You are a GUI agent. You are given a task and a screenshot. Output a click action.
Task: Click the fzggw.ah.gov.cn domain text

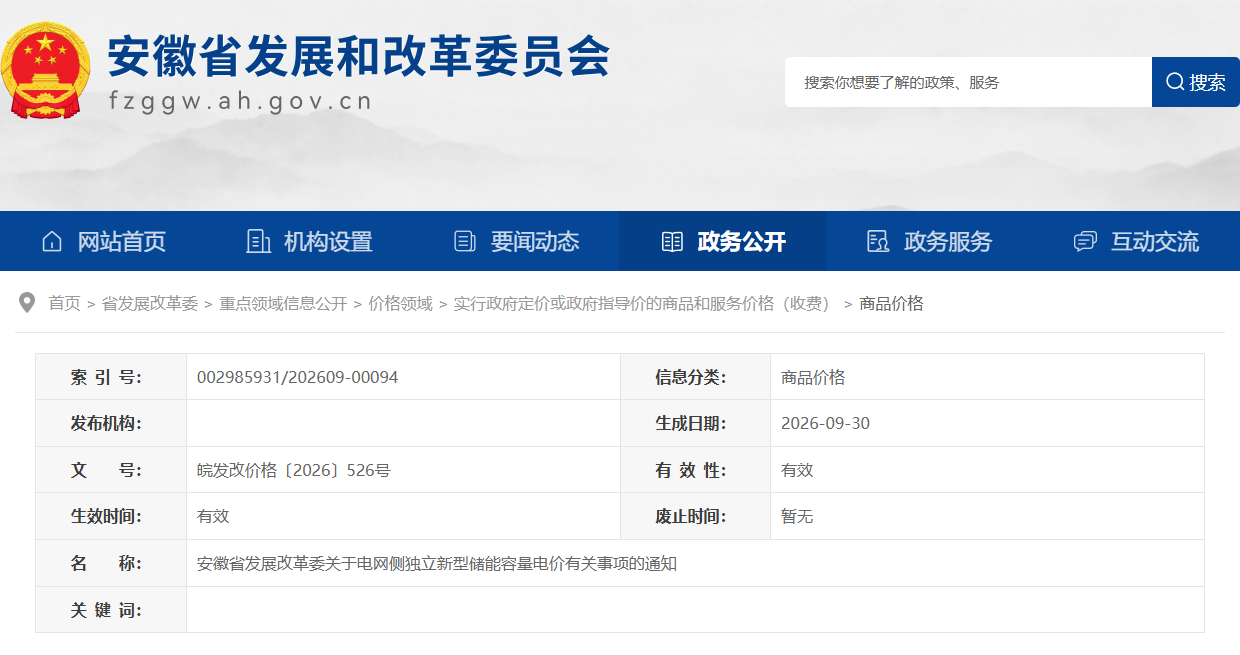240,101
